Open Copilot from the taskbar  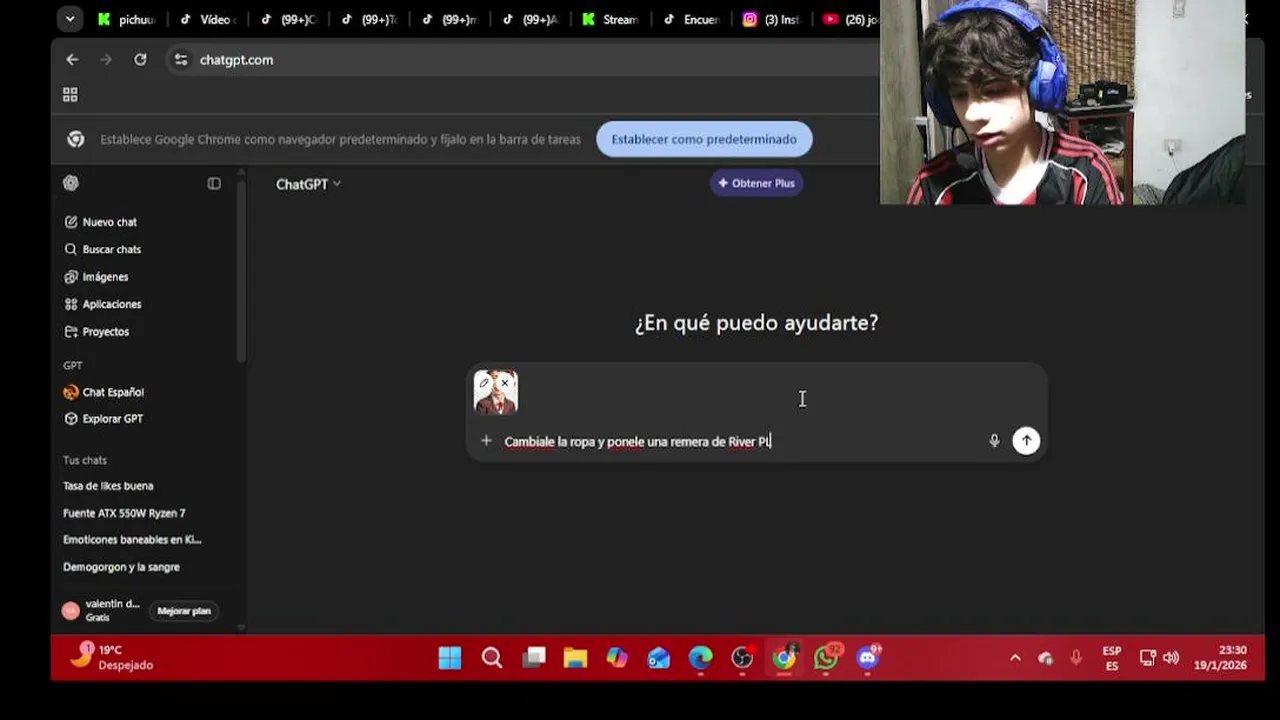[617, 658]
